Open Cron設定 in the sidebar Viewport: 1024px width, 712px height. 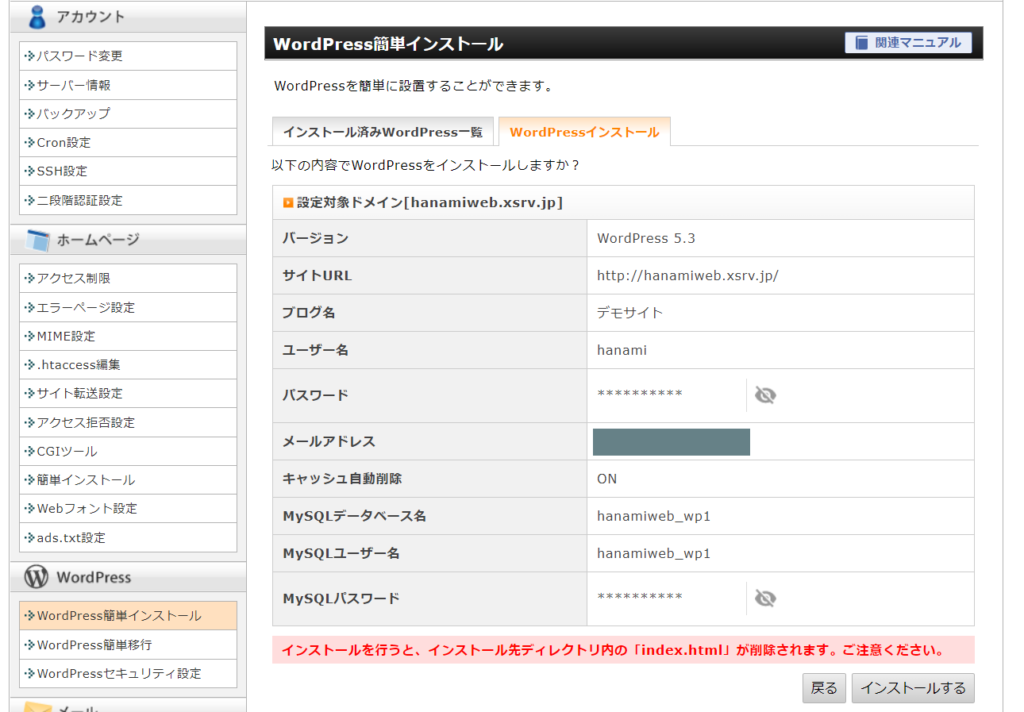[128, 142]
